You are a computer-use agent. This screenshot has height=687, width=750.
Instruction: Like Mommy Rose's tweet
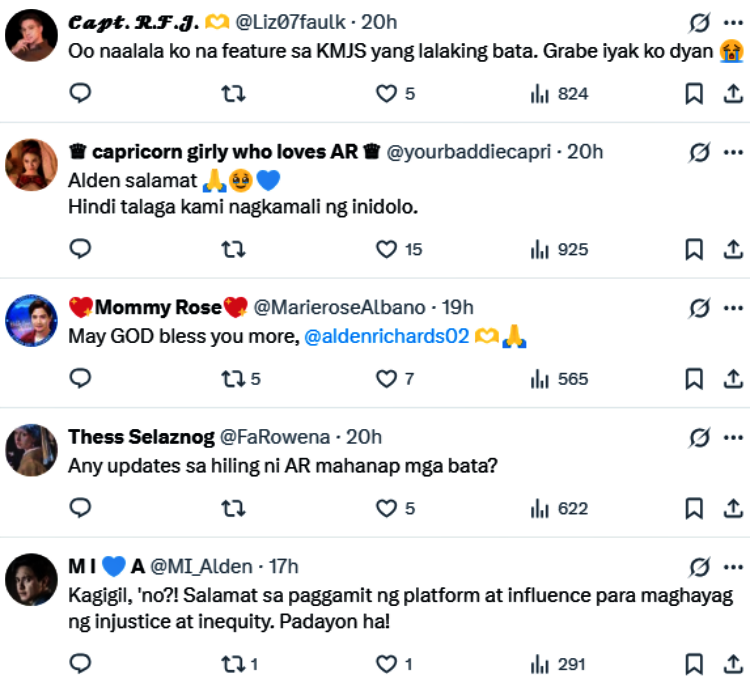(386, 379)
